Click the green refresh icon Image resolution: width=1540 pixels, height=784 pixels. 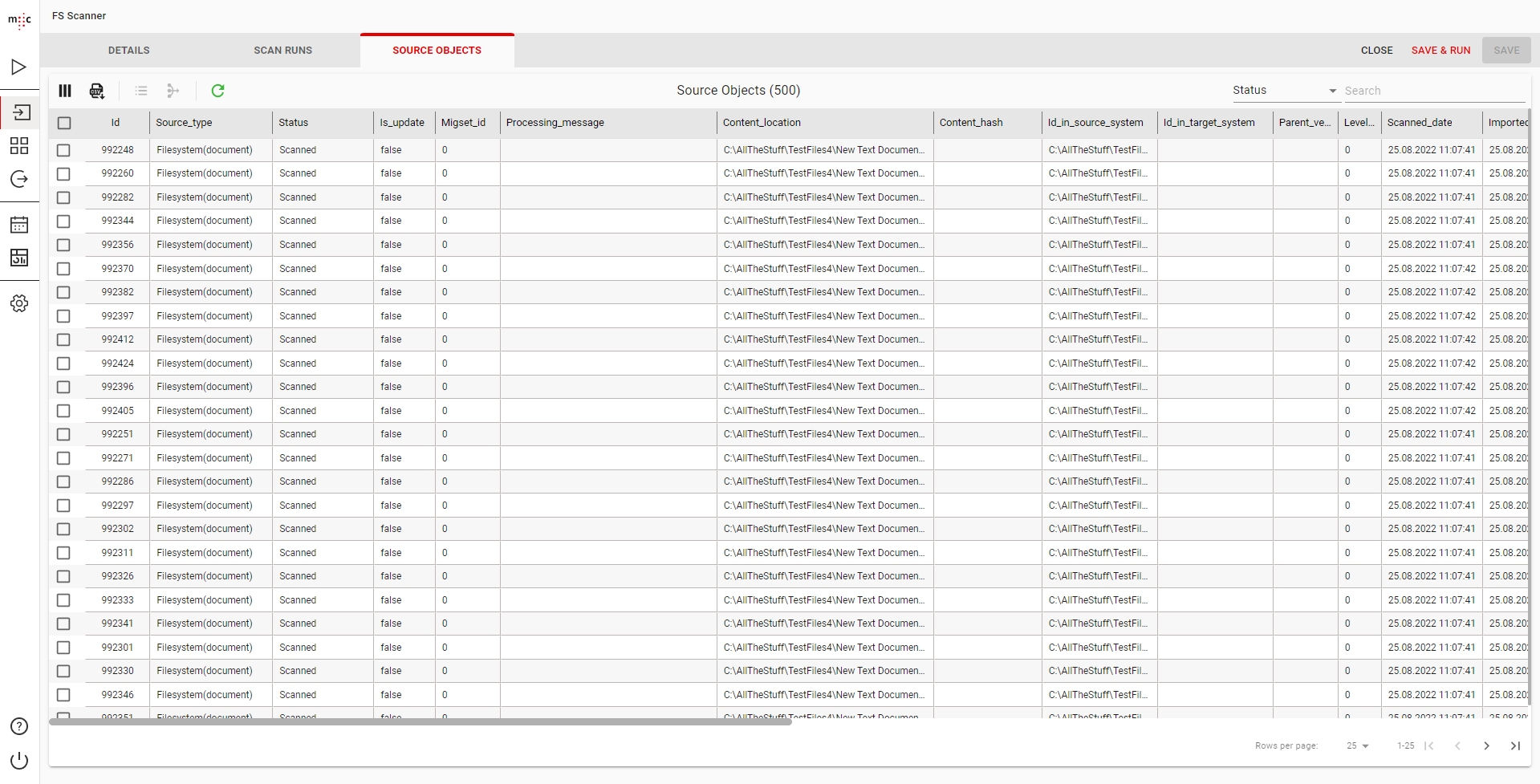pos(217,91)
